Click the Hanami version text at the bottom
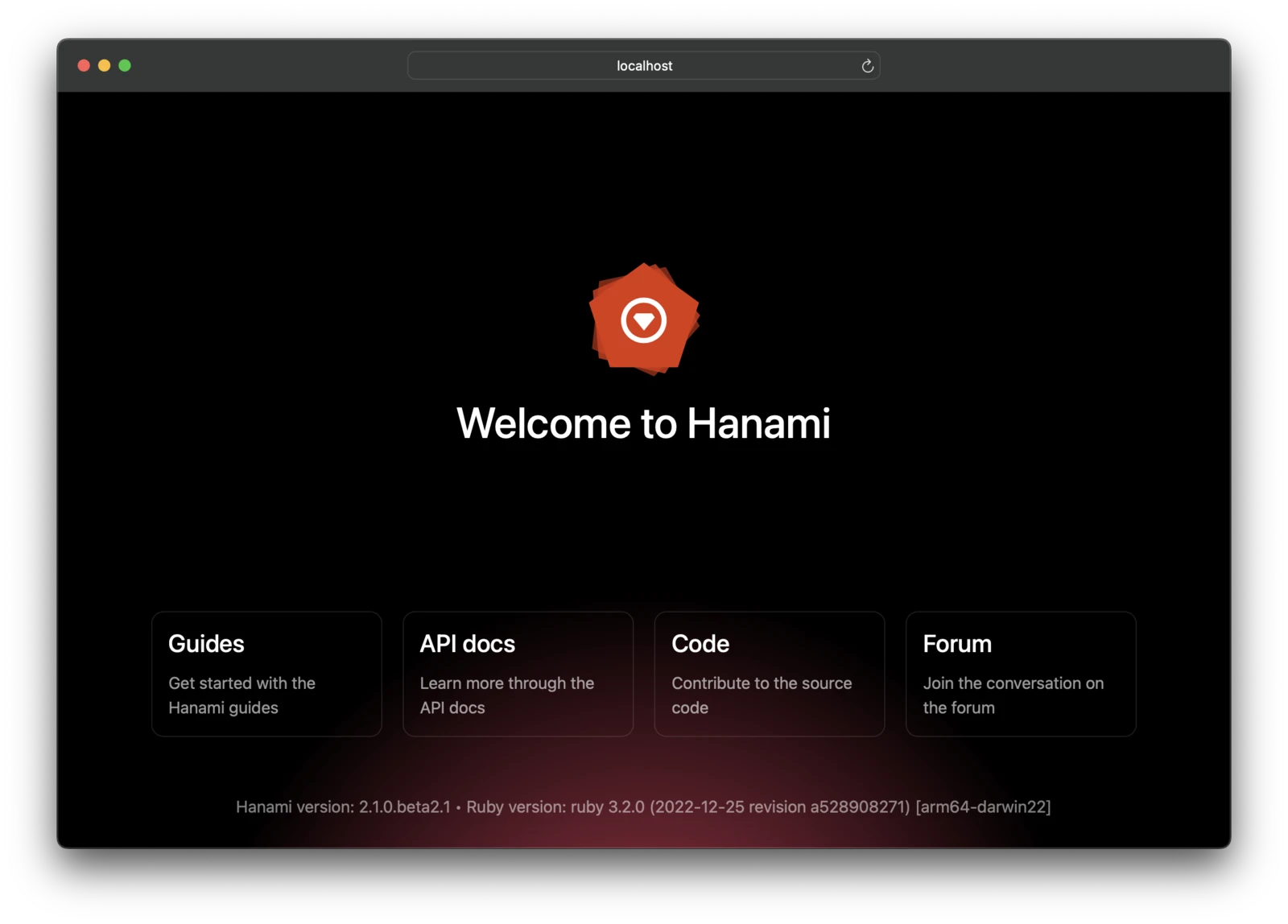This screenshot has height=924, width=1288. [345, 806]
